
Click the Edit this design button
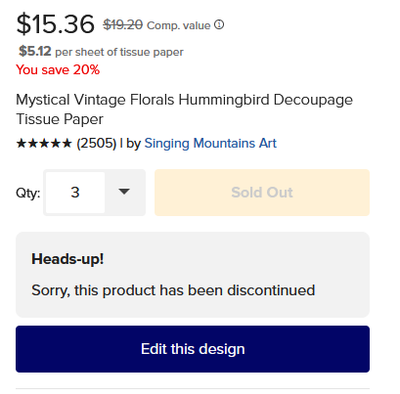pos(193,349)
